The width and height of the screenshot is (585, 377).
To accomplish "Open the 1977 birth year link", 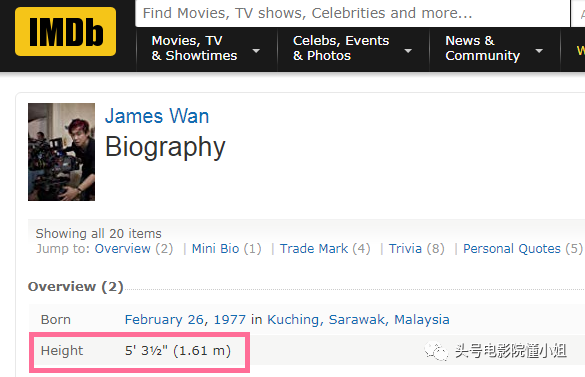I will point(229,320).
